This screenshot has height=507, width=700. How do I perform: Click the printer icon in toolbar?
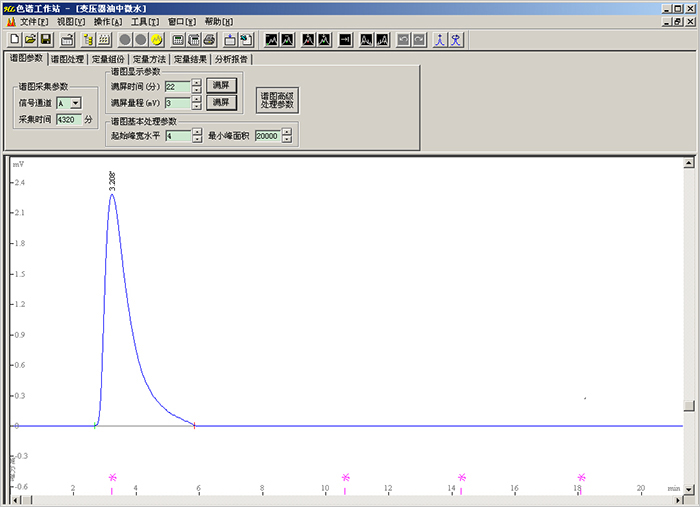[209, 40]
